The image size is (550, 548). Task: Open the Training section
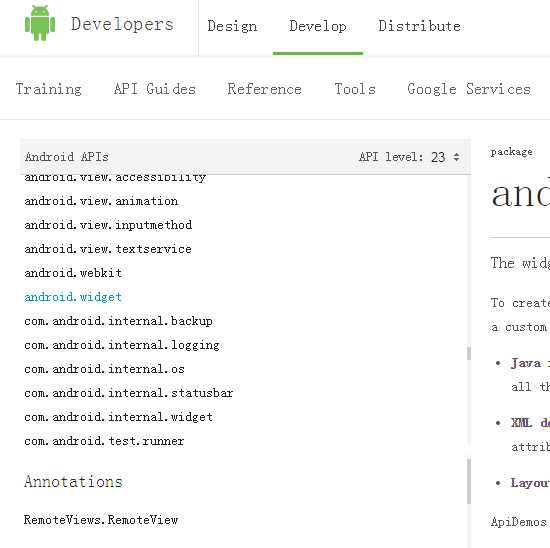(49, 89)
